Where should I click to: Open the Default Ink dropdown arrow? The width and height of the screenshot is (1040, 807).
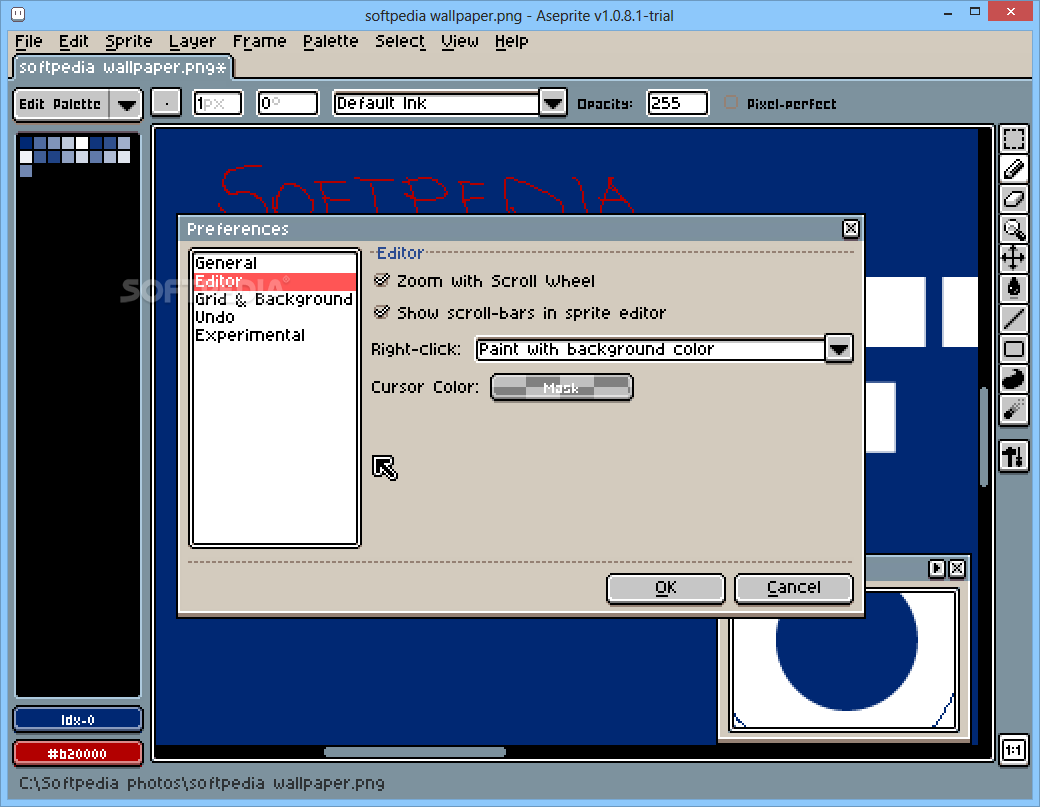click(x=552, y=103)
